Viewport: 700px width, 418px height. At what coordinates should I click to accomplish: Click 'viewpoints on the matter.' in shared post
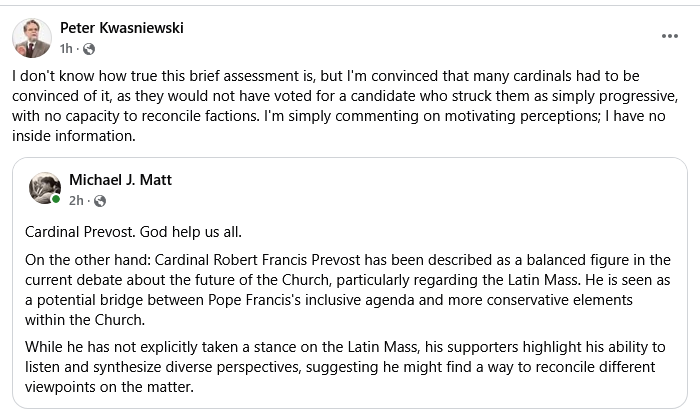click(109, 387)
